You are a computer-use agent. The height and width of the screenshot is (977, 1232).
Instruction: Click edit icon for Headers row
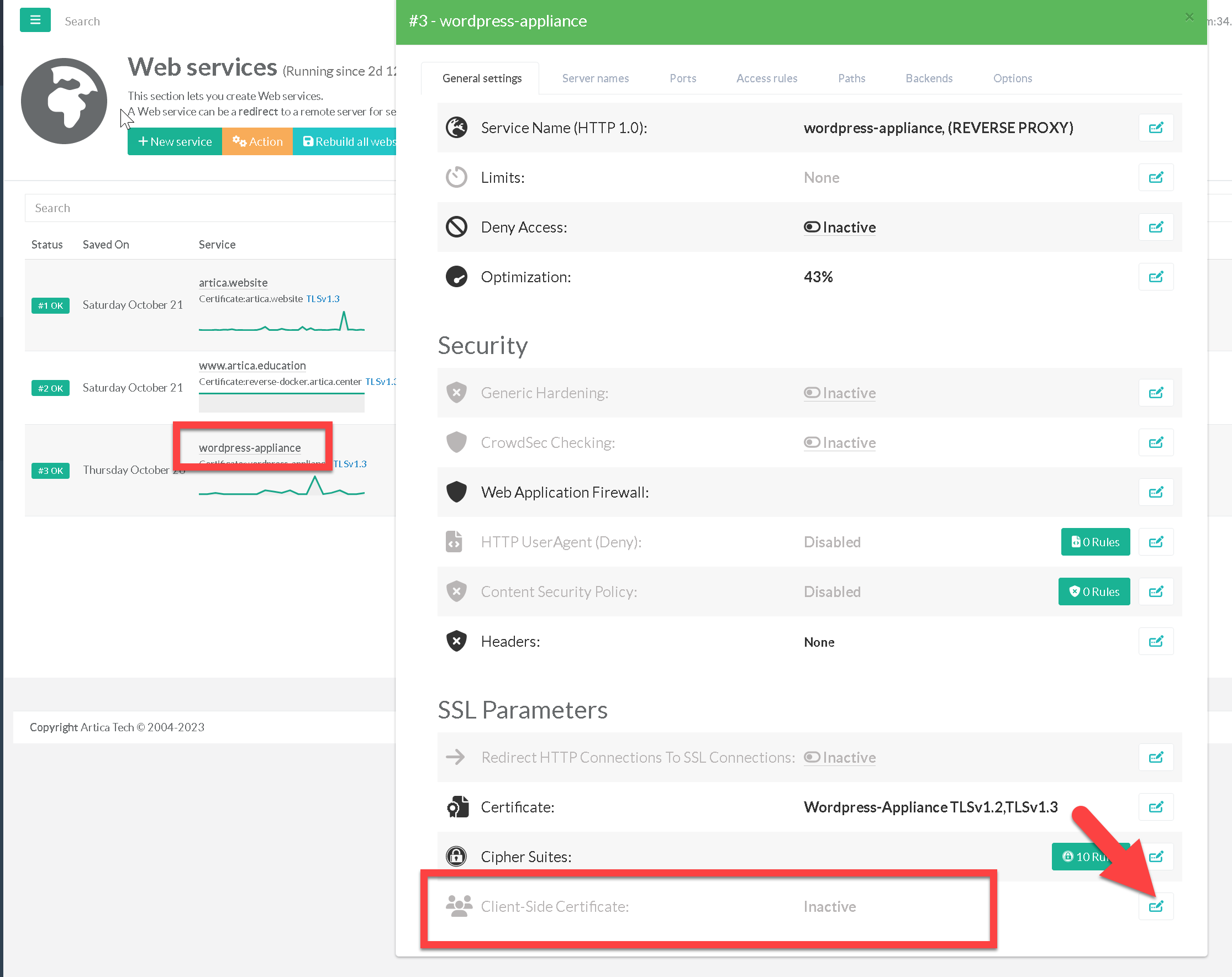click(x=1155, y=641)
